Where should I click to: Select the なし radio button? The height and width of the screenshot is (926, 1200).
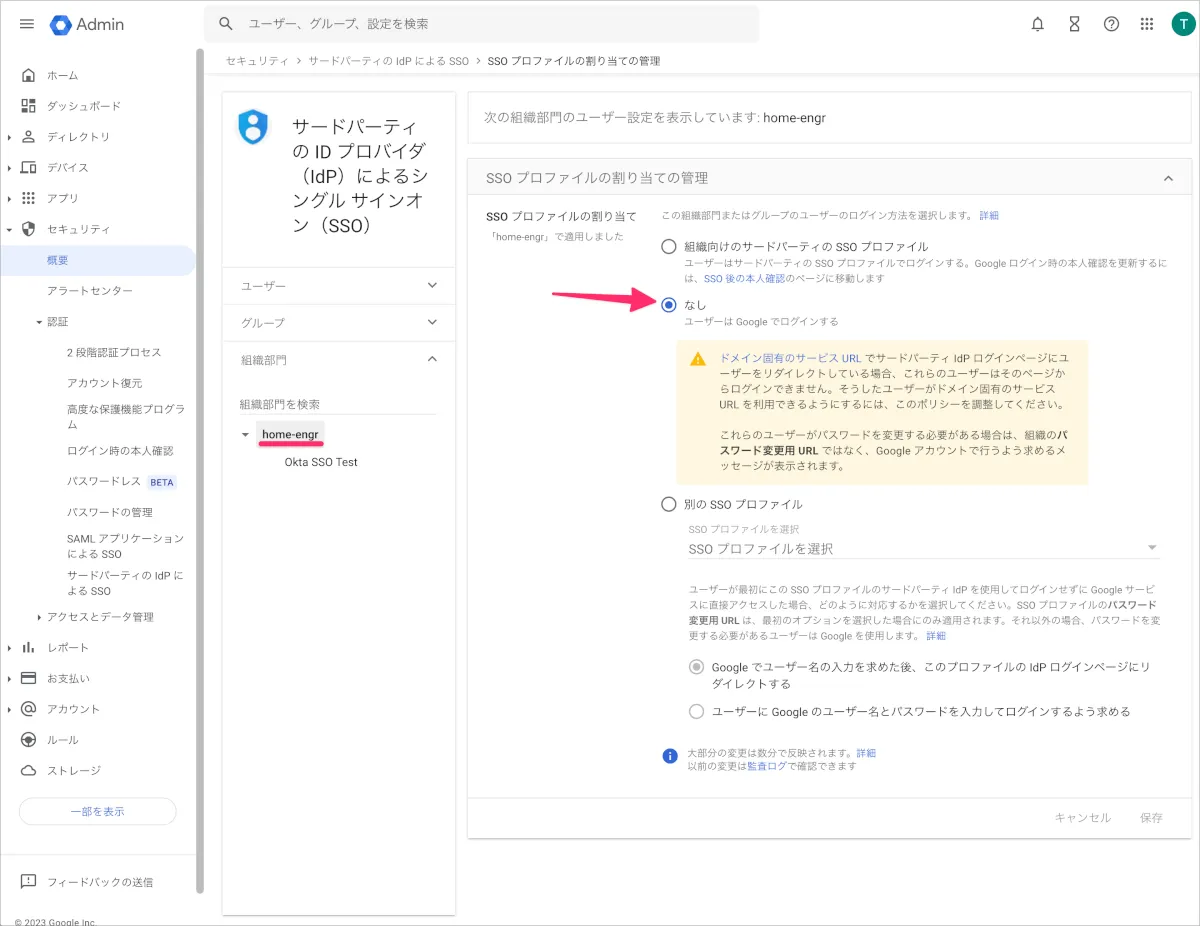click(x=669, y=304)
